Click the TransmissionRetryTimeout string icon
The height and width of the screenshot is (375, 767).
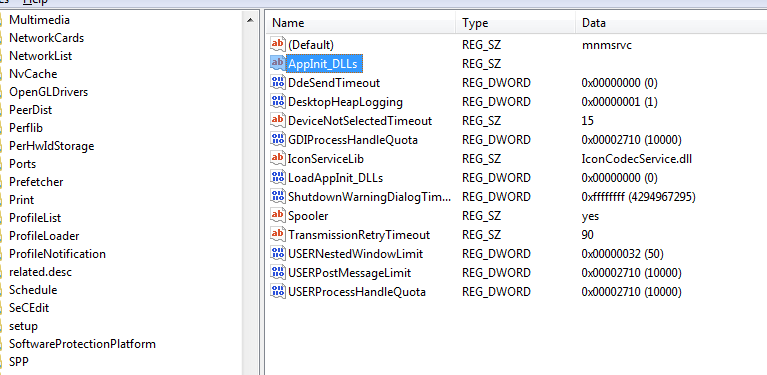[x=277, y=234]
